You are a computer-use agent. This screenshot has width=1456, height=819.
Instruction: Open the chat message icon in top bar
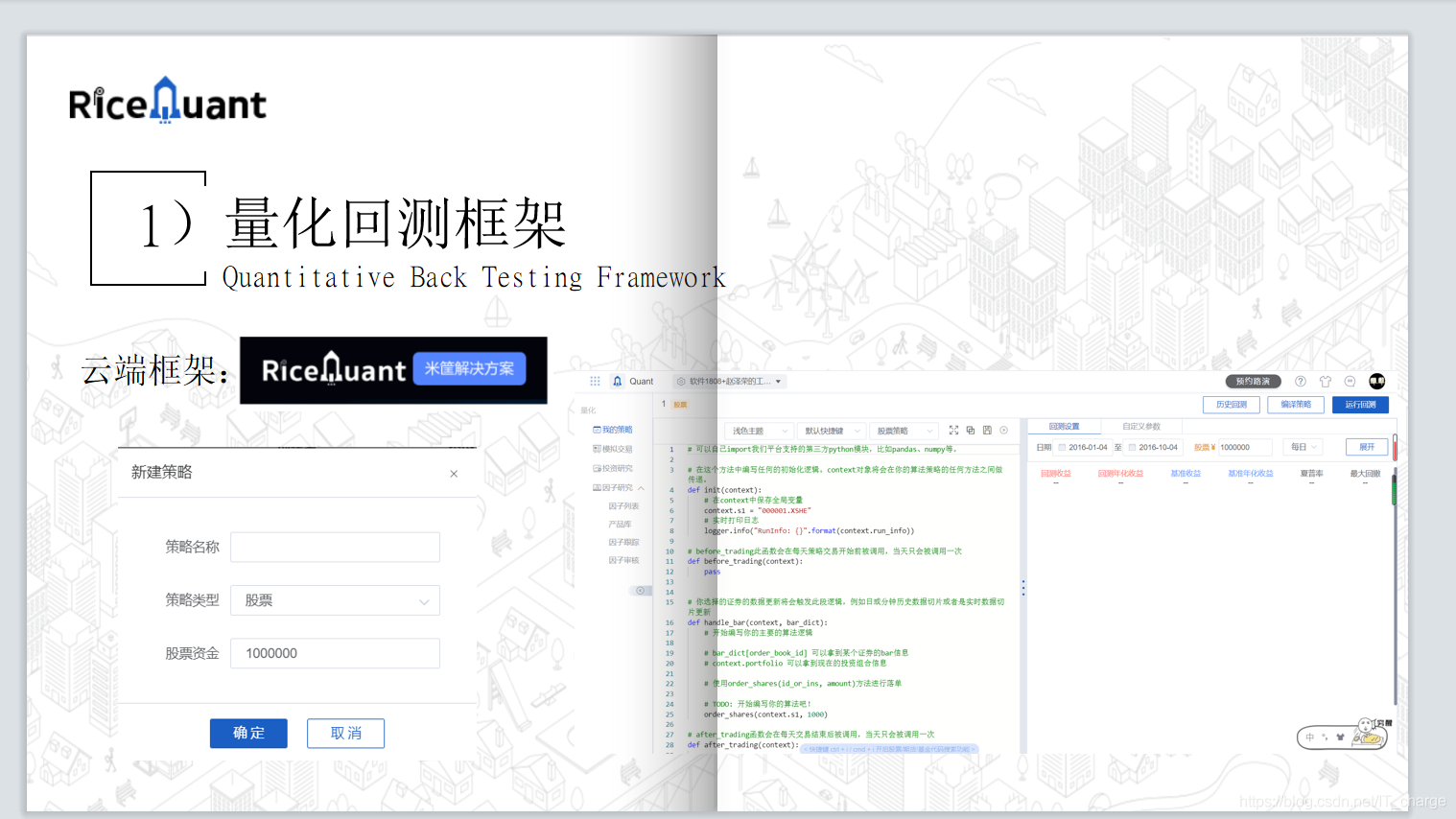pos(1350,381)
